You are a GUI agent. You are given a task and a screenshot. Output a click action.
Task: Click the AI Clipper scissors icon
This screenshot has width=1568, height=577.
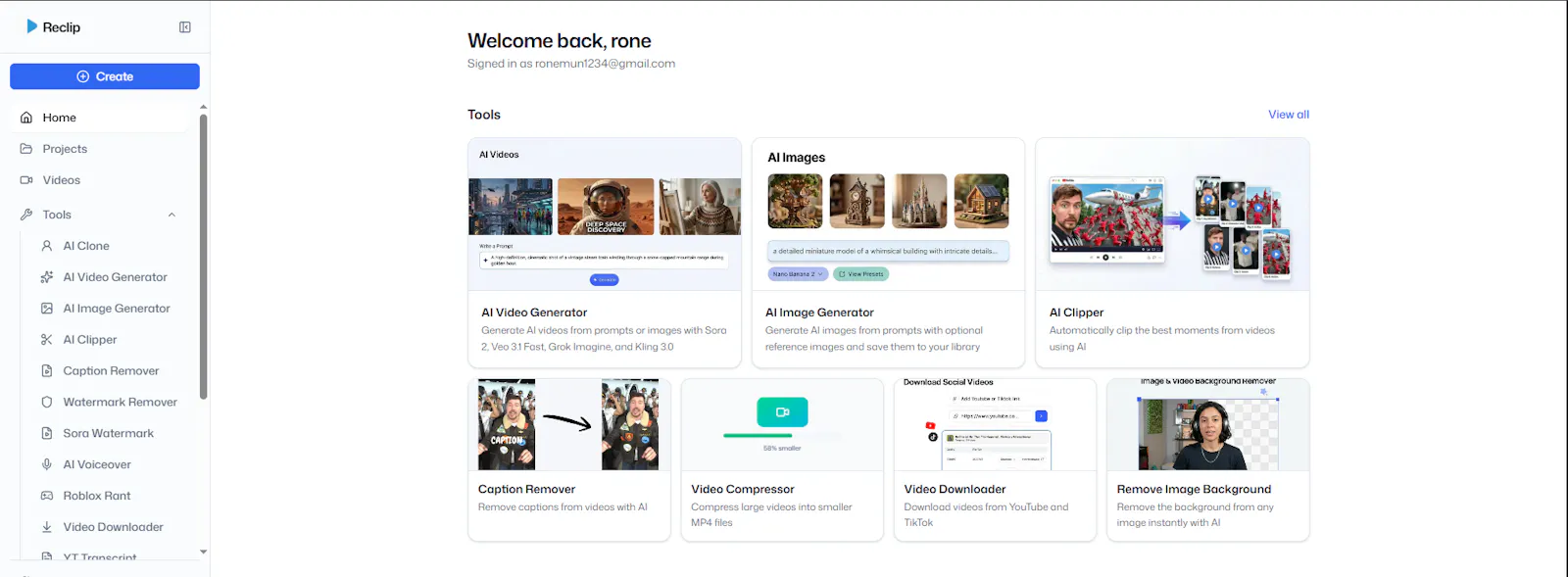47,340
